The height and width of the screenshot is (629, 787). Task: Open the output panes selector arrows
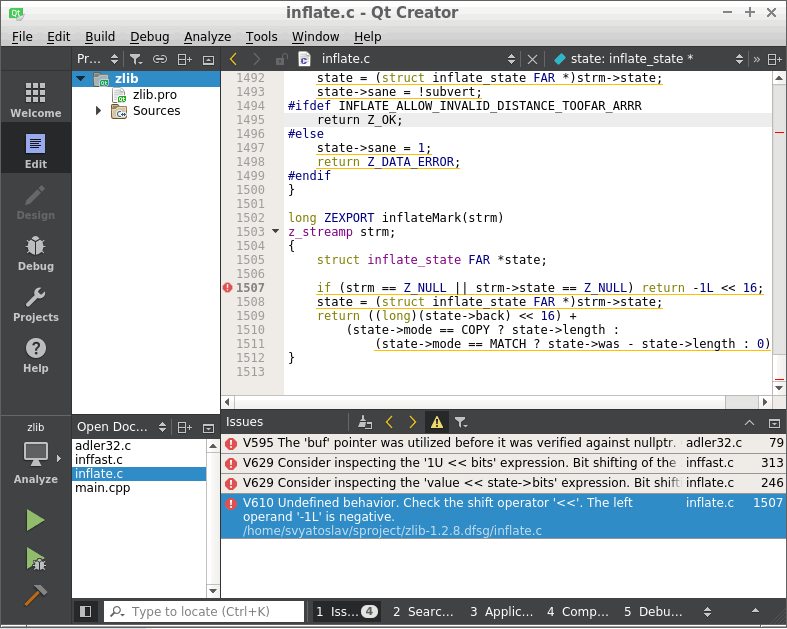(x=707, y=611)
